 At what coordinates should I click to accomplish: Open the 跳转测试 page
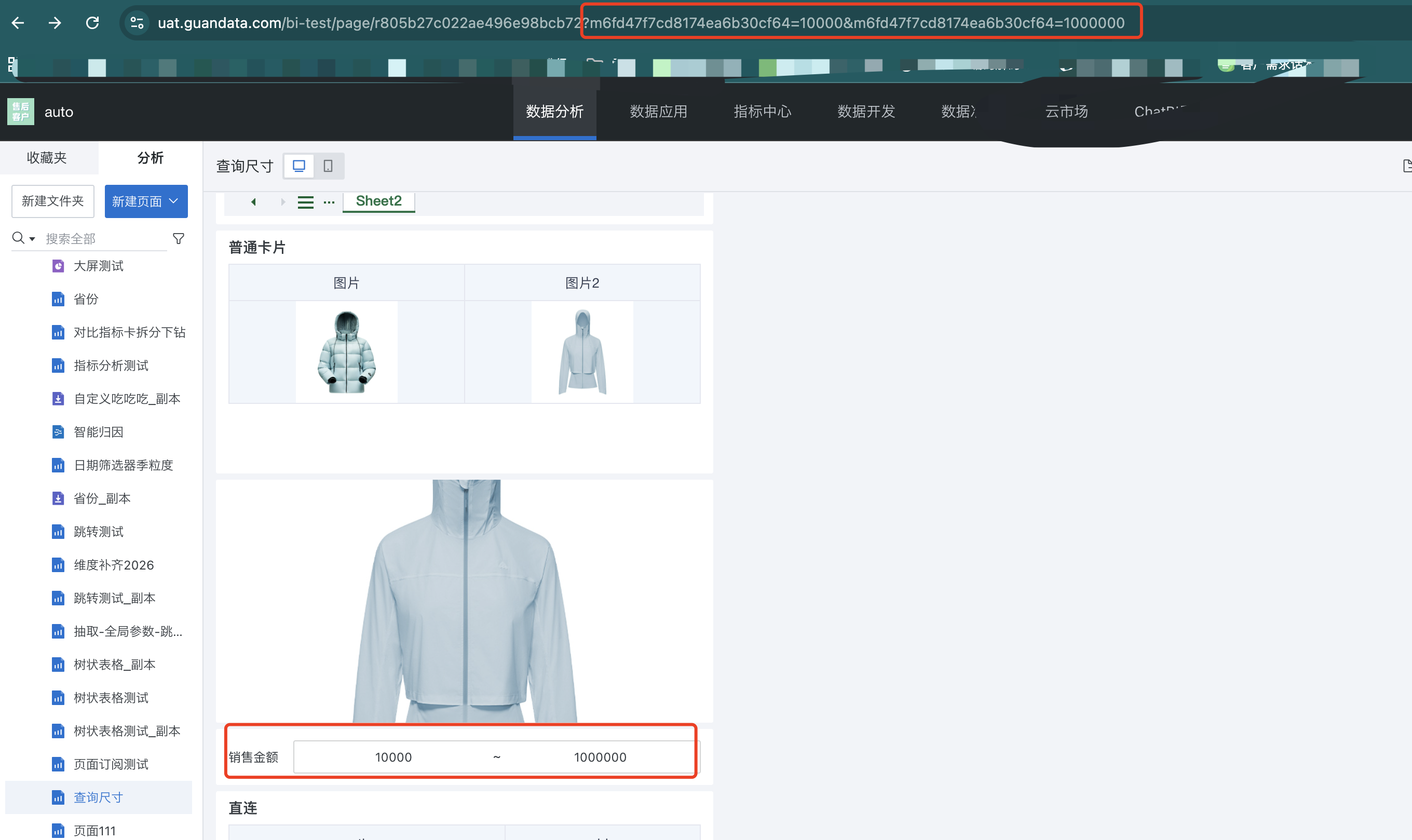click(99, 532)
